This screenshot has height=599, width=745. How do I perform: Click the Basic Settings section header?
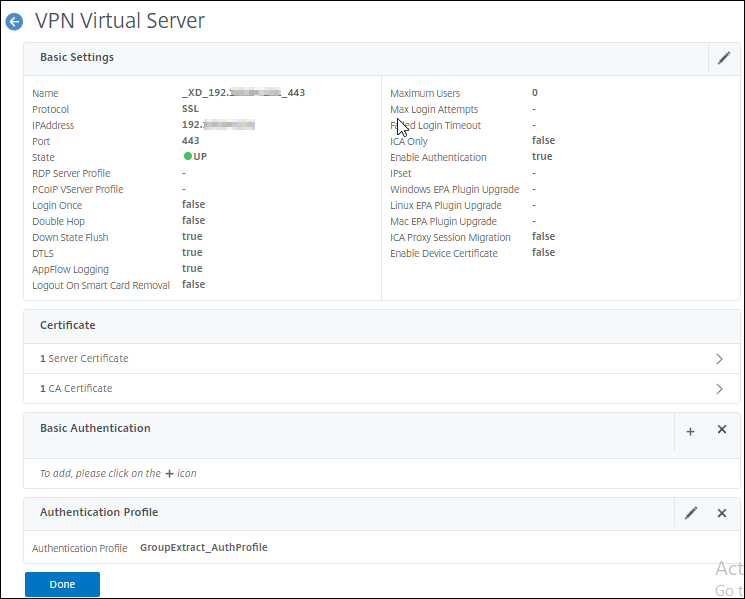[77, 58]
